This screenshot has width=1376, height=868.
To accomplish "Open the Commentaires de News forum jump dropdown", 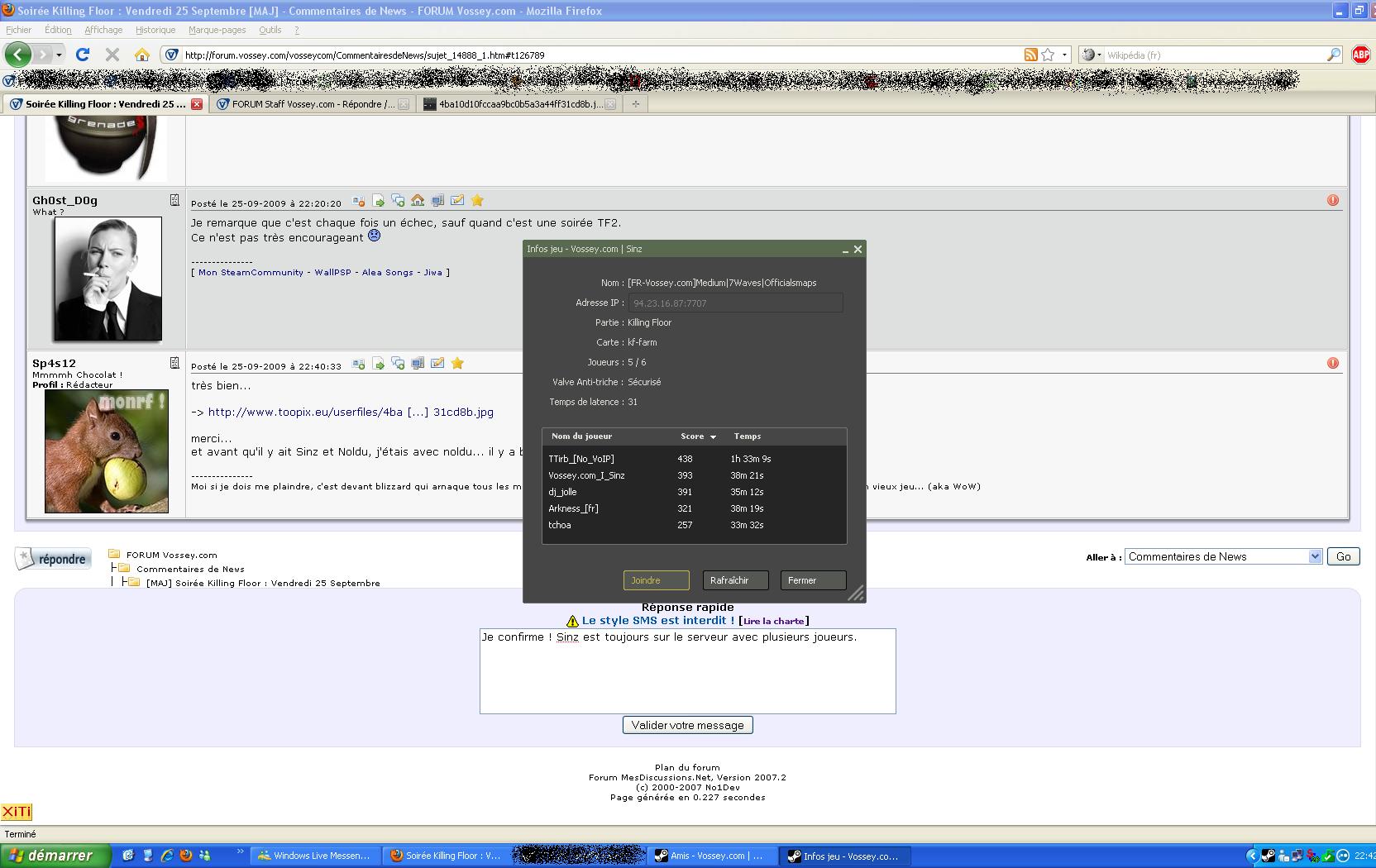I will tap(1224, 556).
